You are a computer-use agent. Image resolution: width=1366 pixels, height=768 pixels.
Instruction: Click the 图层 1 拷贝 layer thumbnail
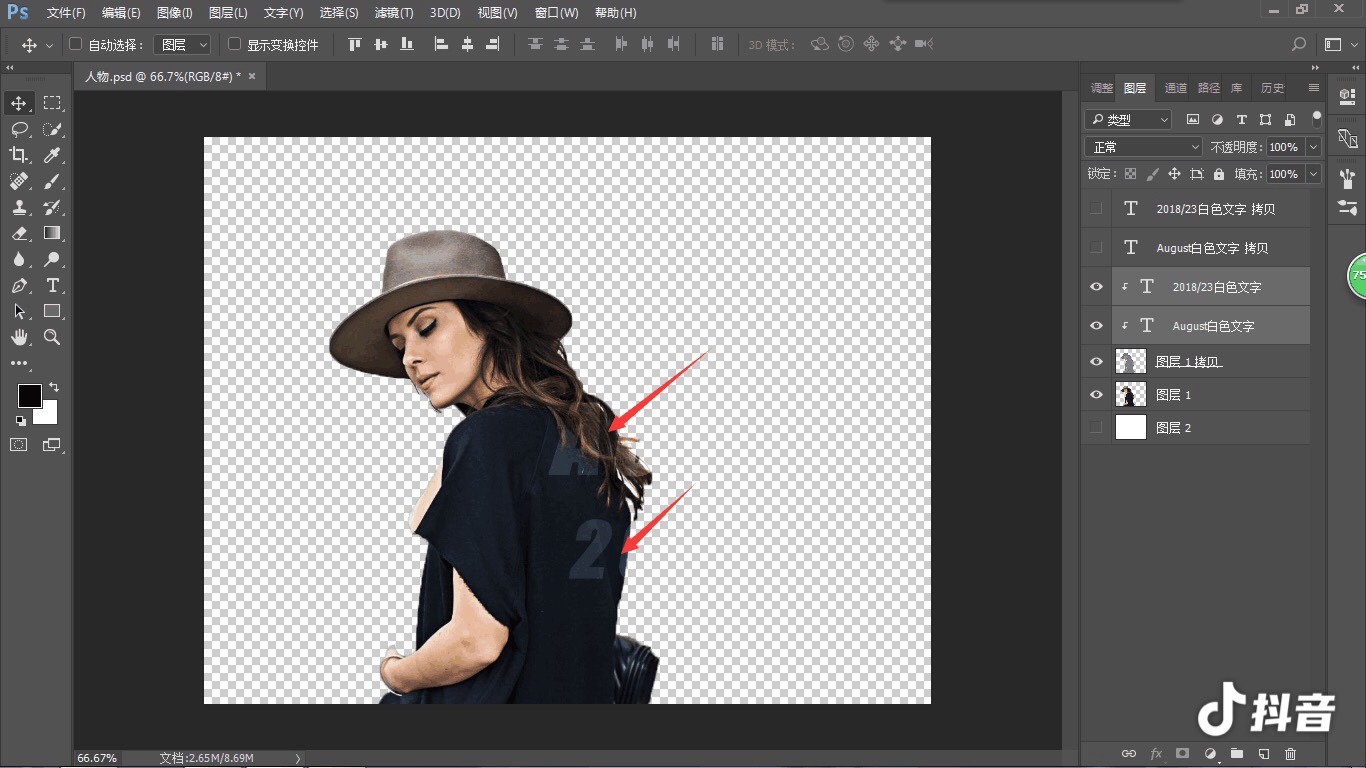[x=1131, y=361]
